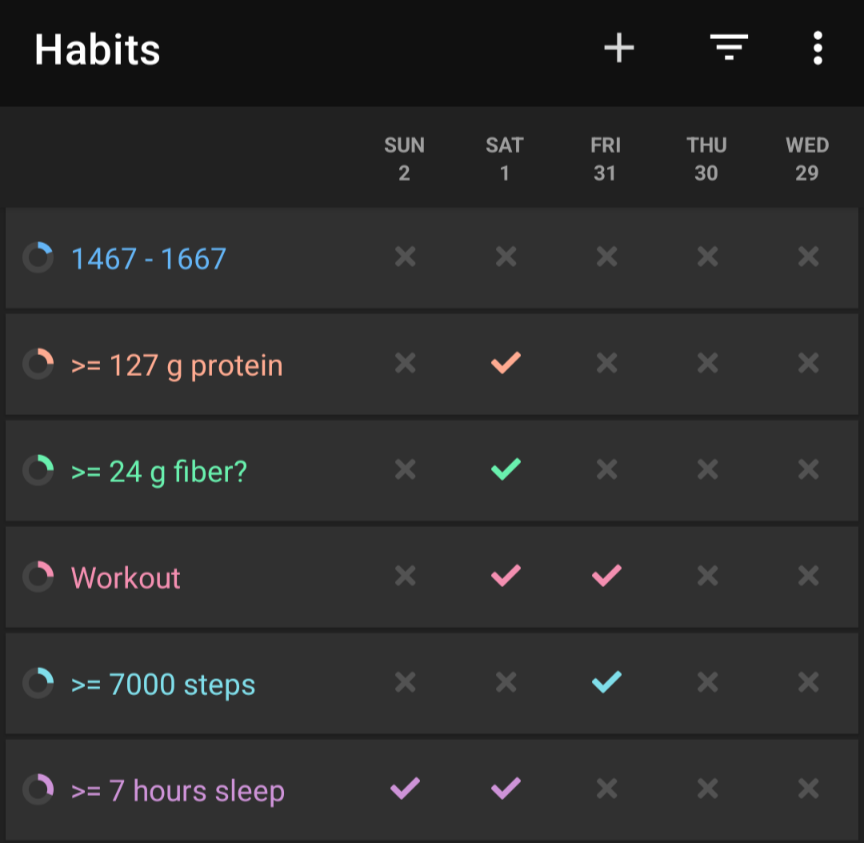Tap the plus icon to add habit
Image resolution: width=864 pixels, height=843 pixels.
(x=619, y=48)
